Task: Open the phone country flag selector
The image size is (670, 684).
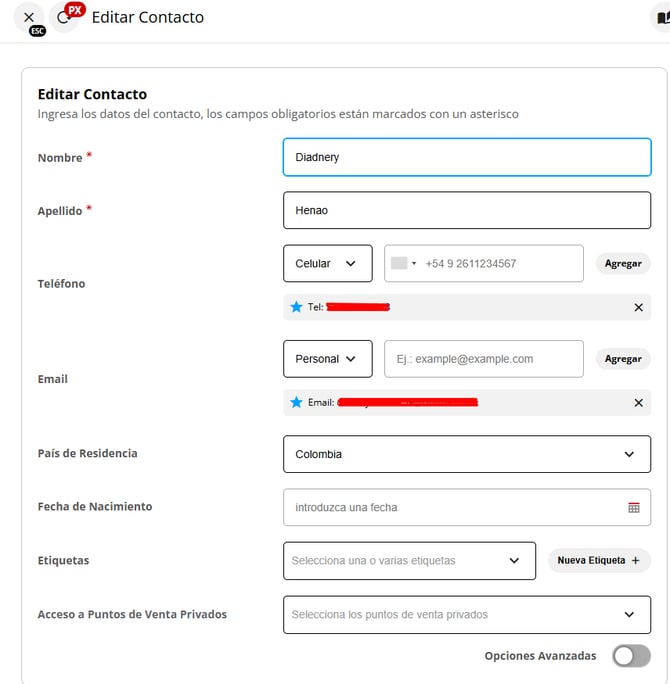Action: 404,263
